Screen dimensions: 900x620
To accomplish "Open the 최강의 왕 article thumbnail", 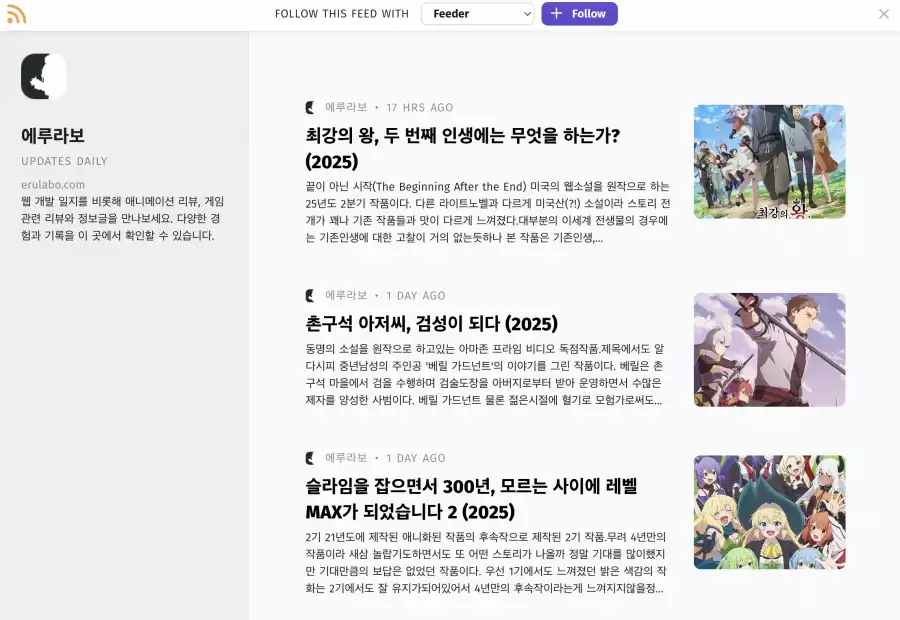I will click(769, 162).
